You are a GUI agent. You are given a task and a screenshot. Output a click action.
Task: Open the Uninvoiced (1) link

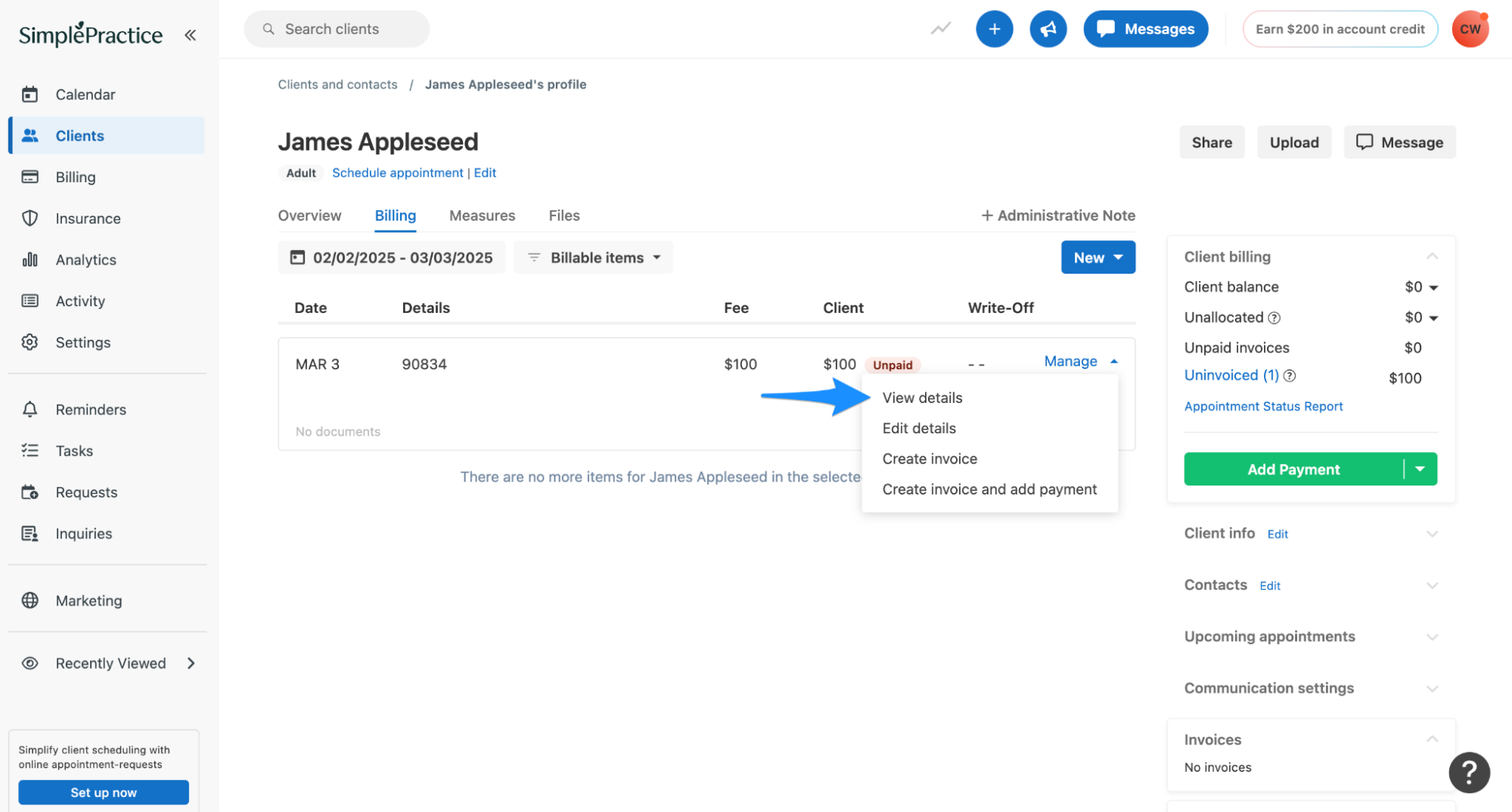[x=1231, y=376]
